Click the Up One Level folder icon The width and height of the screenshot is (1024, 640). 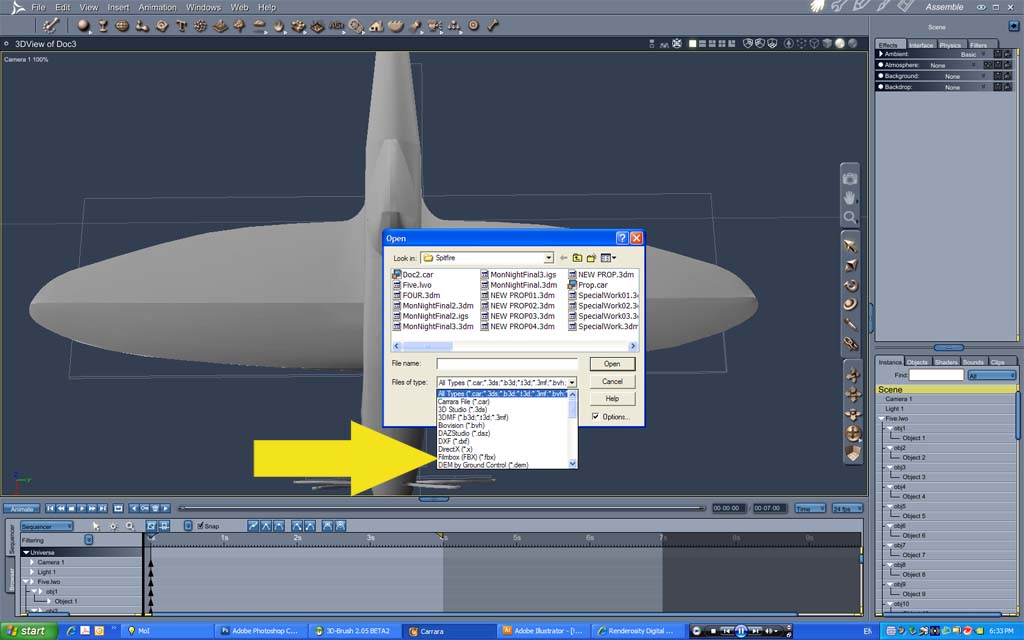(577, 258)
